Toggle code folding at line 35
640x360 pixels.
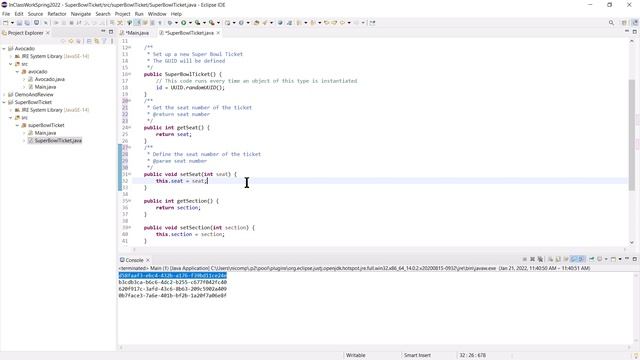(x=129, y=201)
